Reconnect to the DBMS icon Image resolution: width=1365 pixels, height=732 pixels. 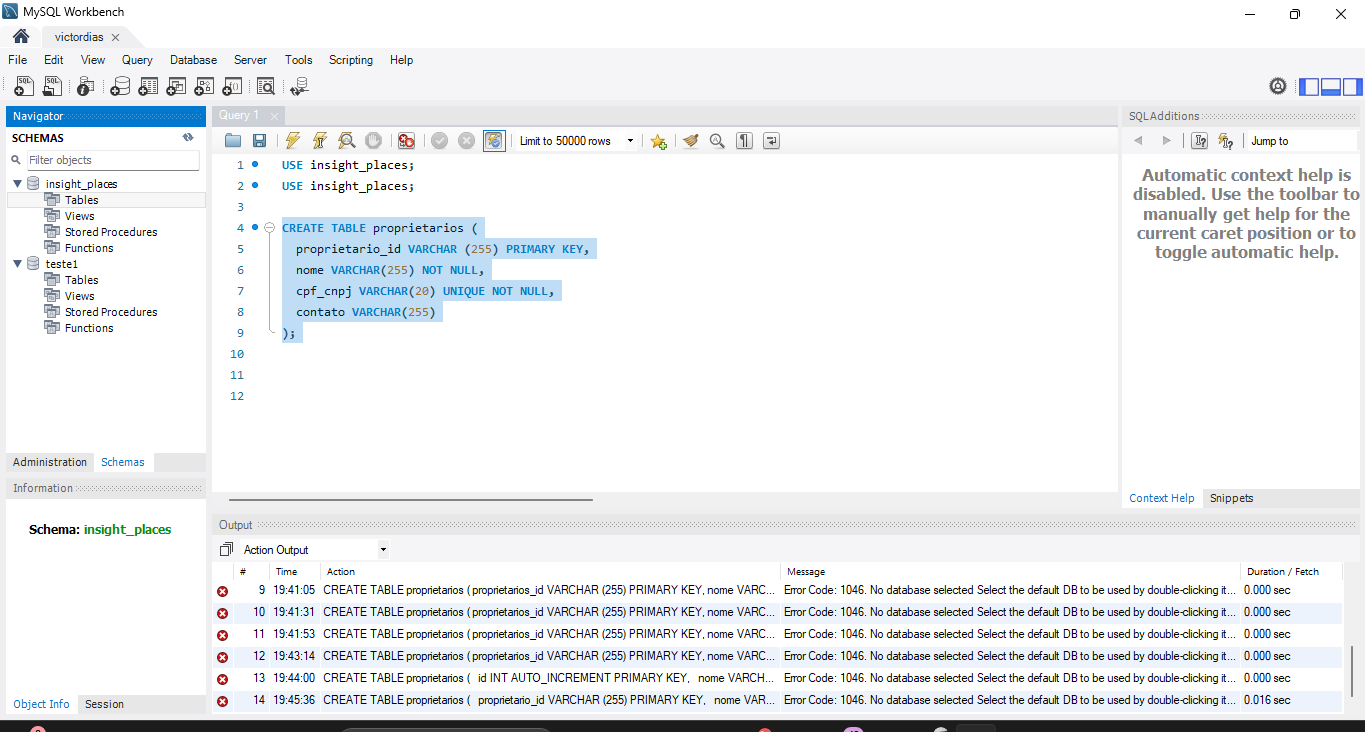pos(299,87)
